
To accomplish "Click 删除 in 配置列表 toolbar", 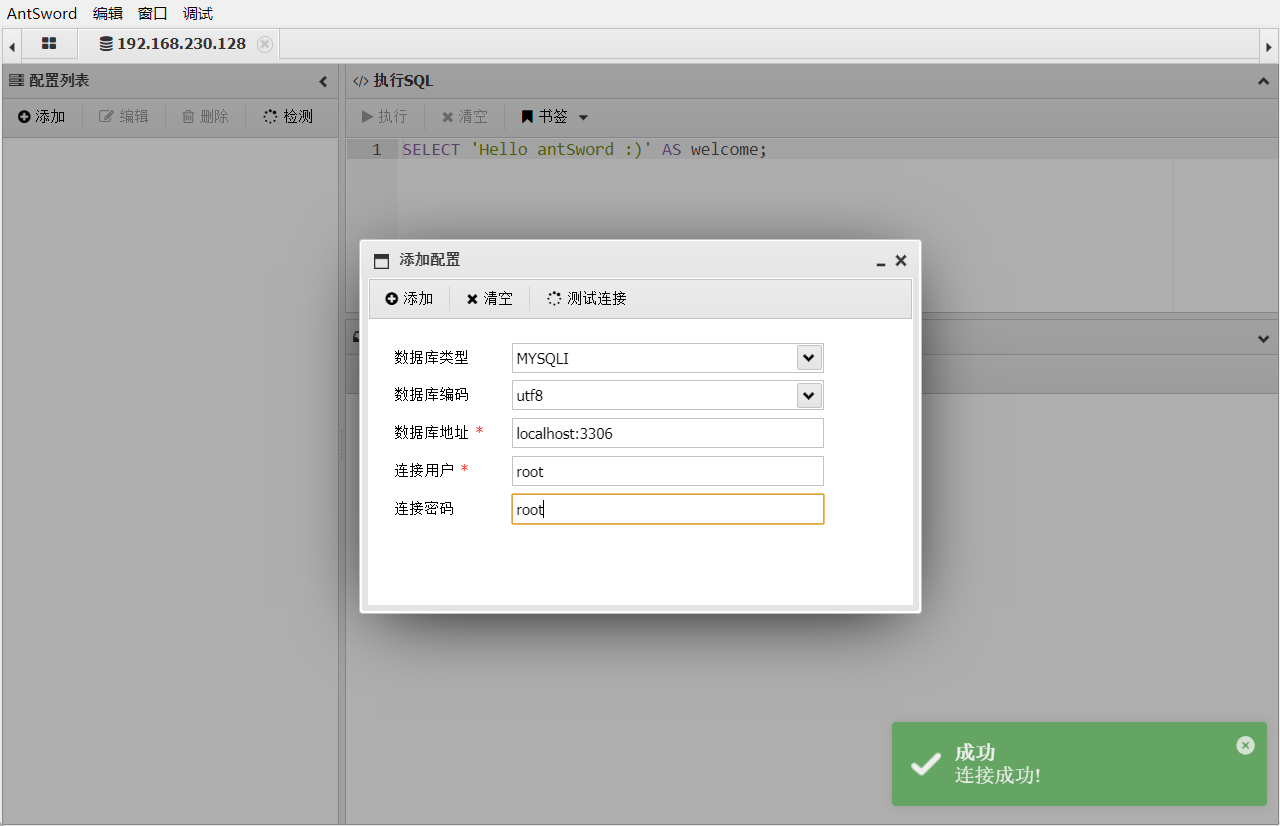I will pyautogui.click(x=205, y=117).
